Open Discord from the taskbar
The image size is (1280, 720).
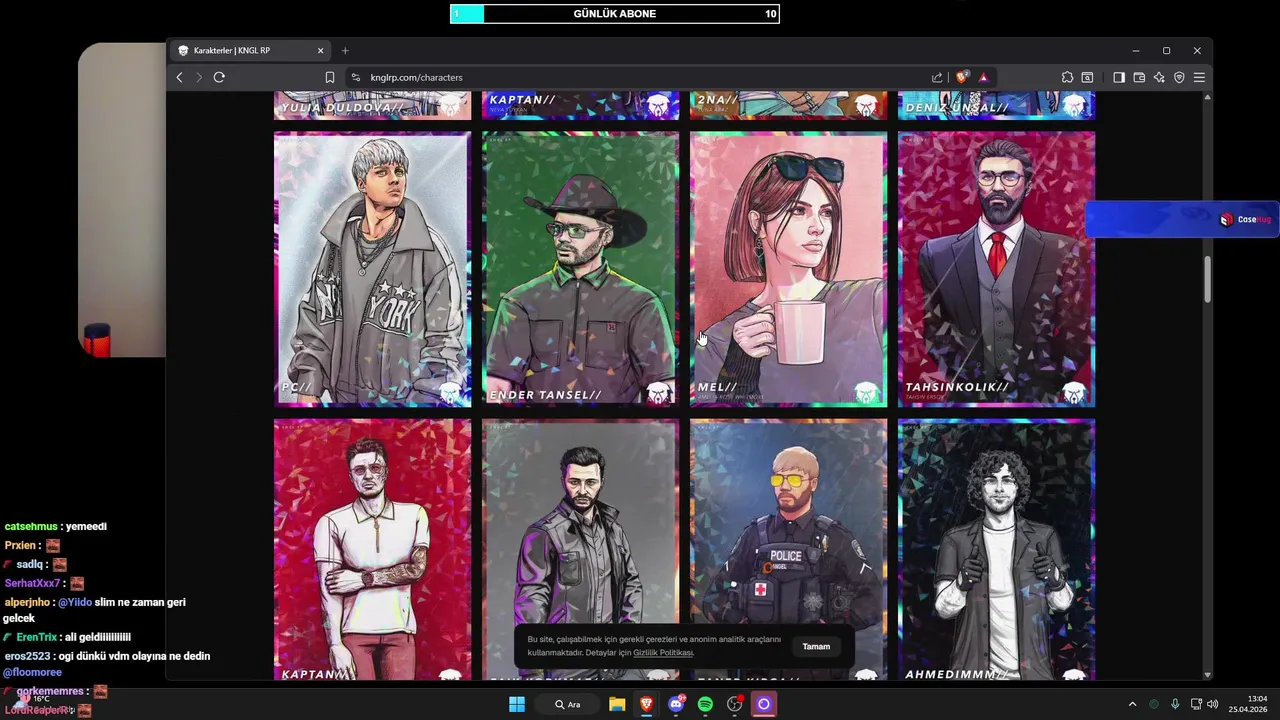(676, 704)
